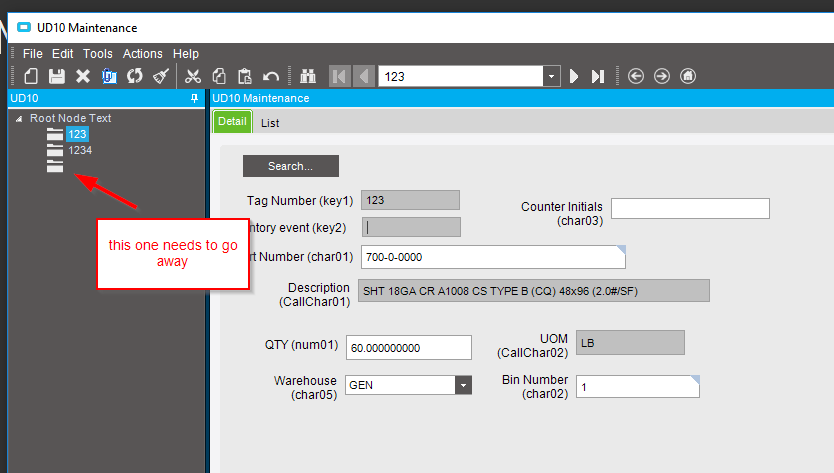Pin the UD10 tree panel
834x473 pixels.
click(x=194, y=98)
